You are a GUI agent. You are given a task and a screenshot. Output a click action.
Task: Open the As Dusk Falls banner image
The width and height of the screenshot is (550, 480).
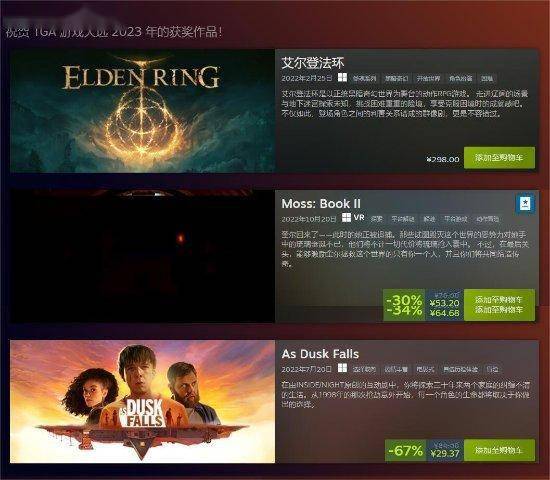coord(142,401)
